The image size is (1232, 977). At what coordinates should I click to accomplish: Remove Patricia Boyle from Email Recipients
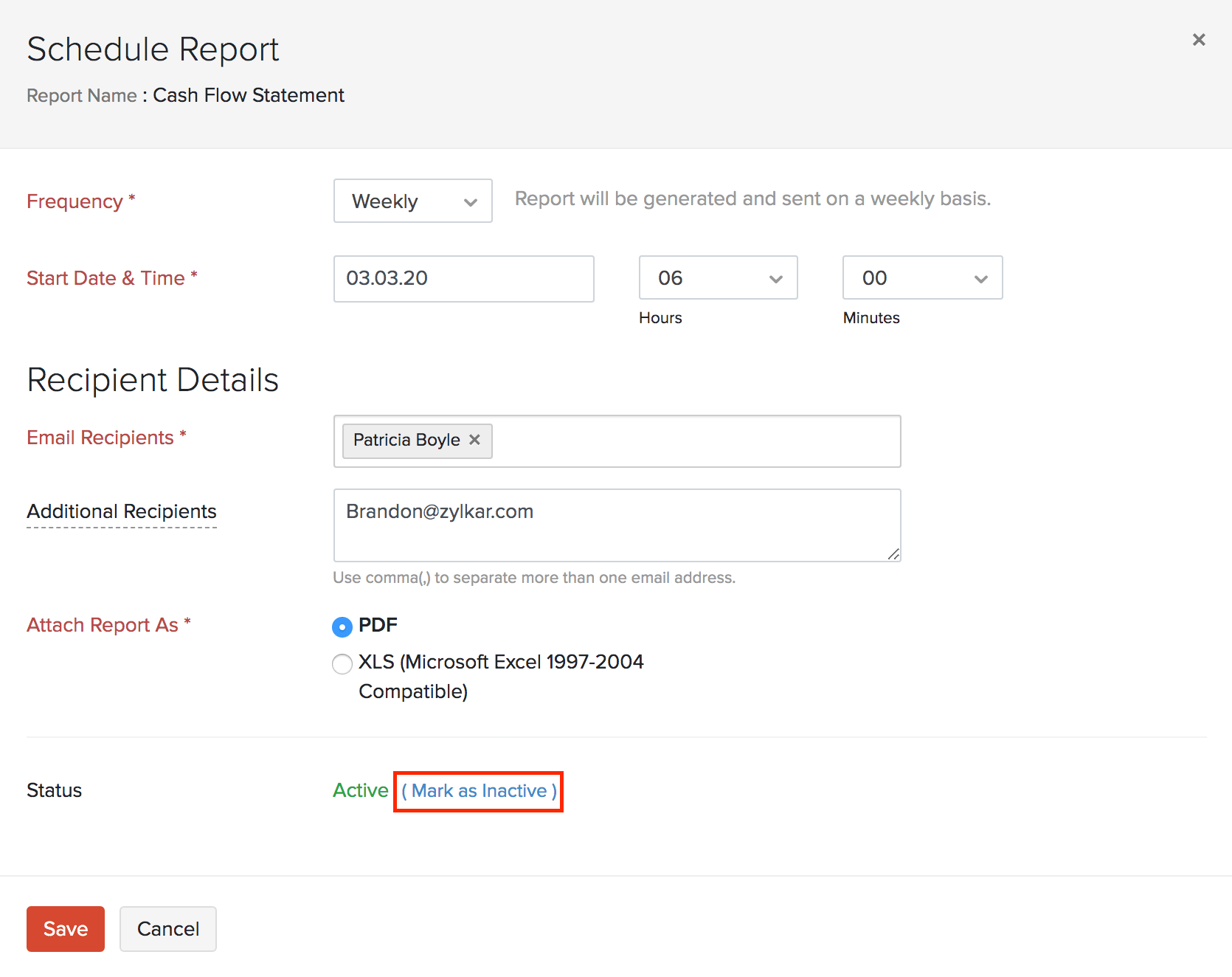pos(474,440)
